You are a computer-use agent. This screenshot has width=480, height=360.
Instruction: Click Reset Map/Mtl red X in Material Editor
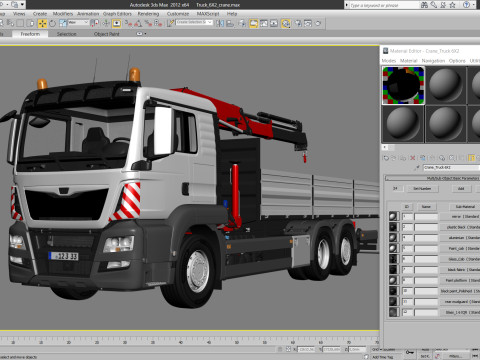pyautogui.click(x=413, y=158)
